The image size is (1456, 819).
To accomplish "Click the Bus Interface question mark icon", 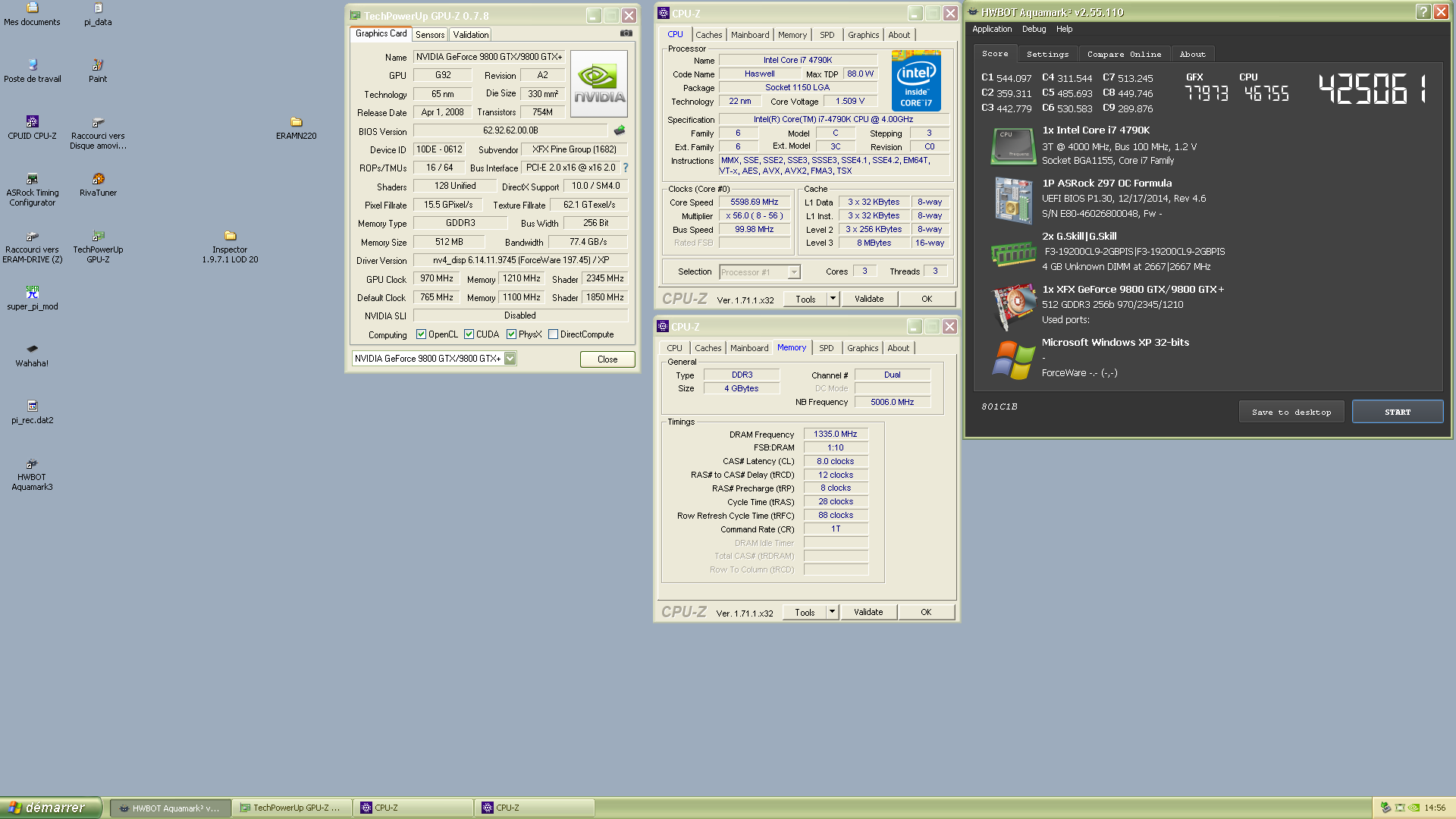I will pyautogui.click(x=626, y=168).
